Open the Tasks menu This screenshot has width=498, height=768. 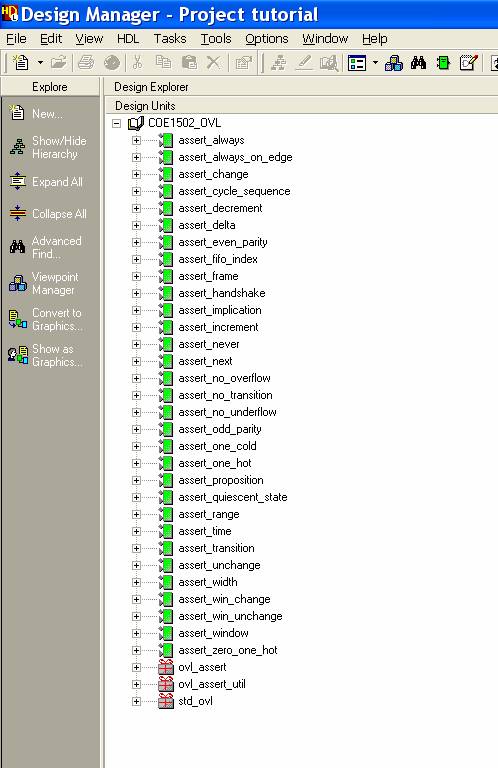pyautogui.click(x=170, y=39)
